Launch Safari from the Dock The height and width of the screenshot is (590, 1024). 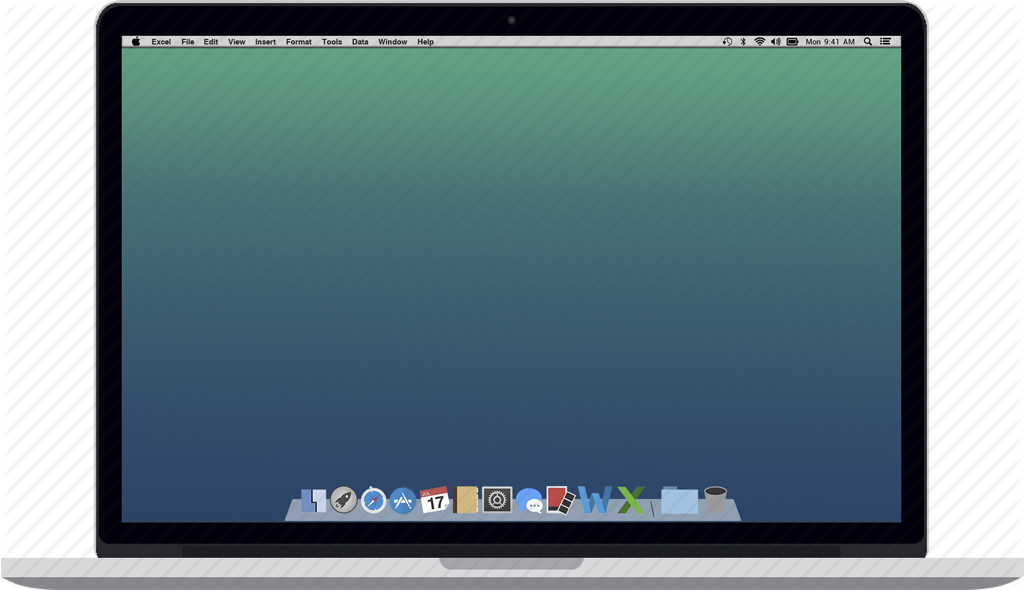point(372,500)
